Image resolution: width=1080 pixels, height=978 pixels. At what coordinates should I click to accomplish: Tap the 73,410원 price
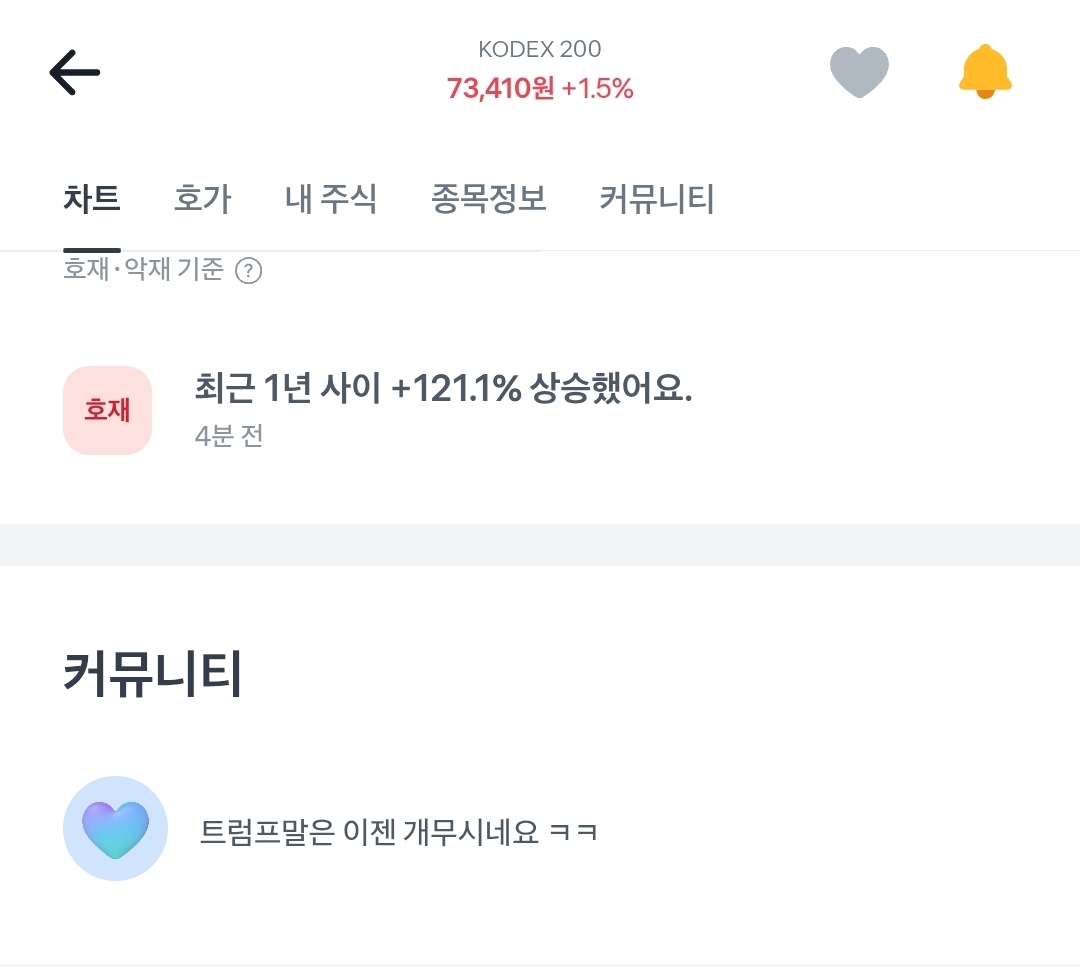500,89
